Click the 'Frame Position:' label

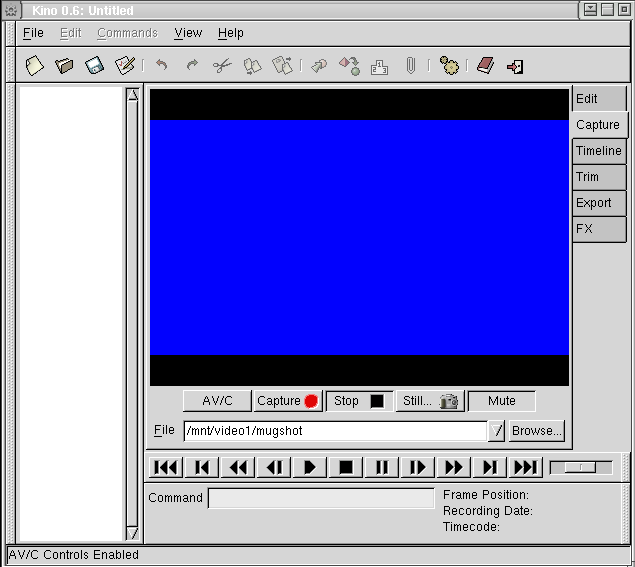(x=486, y=495)
